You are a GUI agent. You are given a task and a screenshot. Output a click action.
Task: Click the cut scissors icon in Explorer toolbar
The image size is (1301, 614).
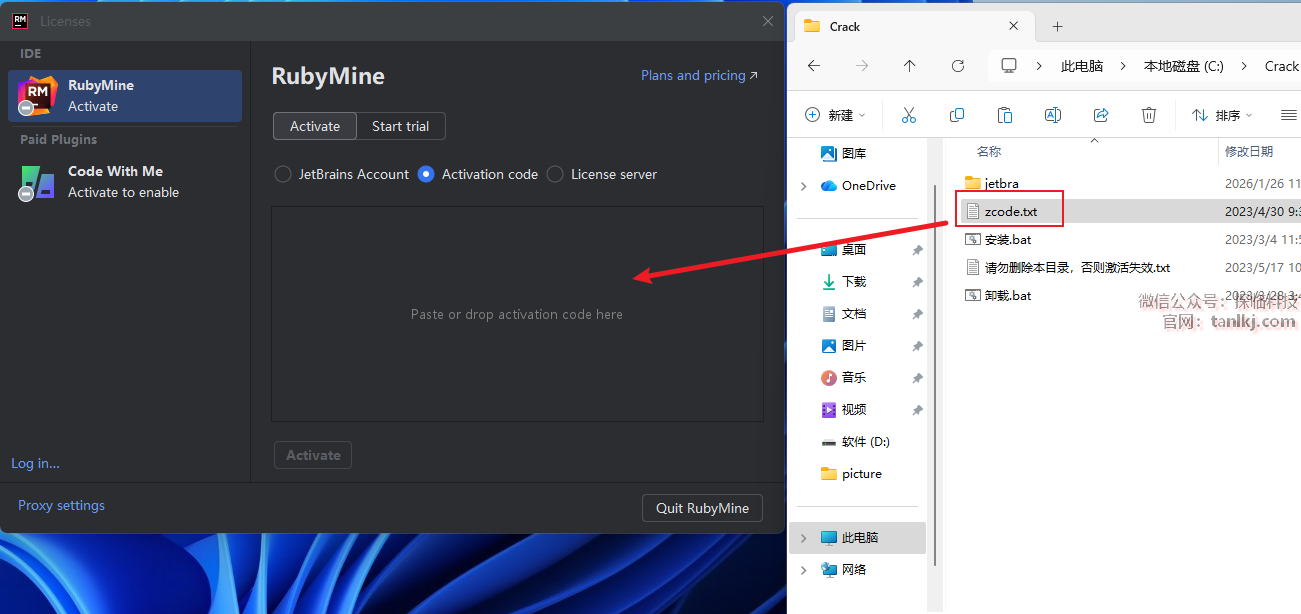[x=908, y=115]
